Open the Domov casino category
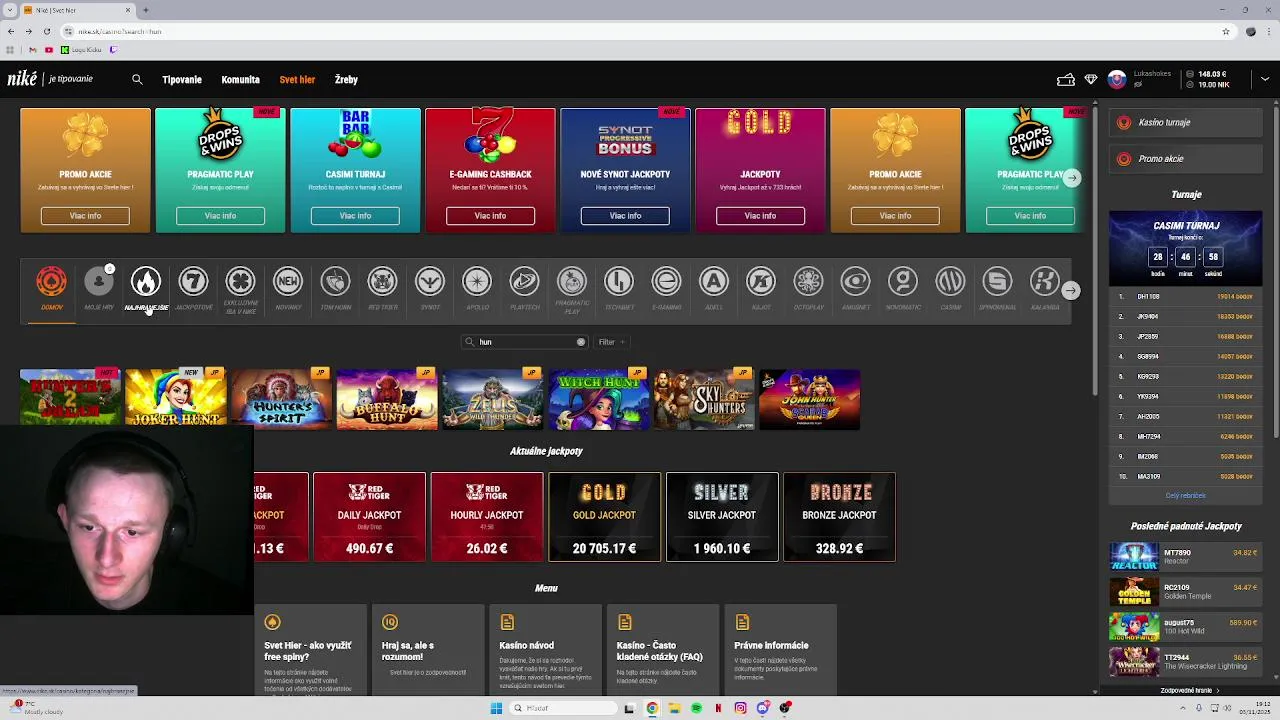The width and height of the screenshot is (1280, 720). pyautogui.click(x=52, y=289)
